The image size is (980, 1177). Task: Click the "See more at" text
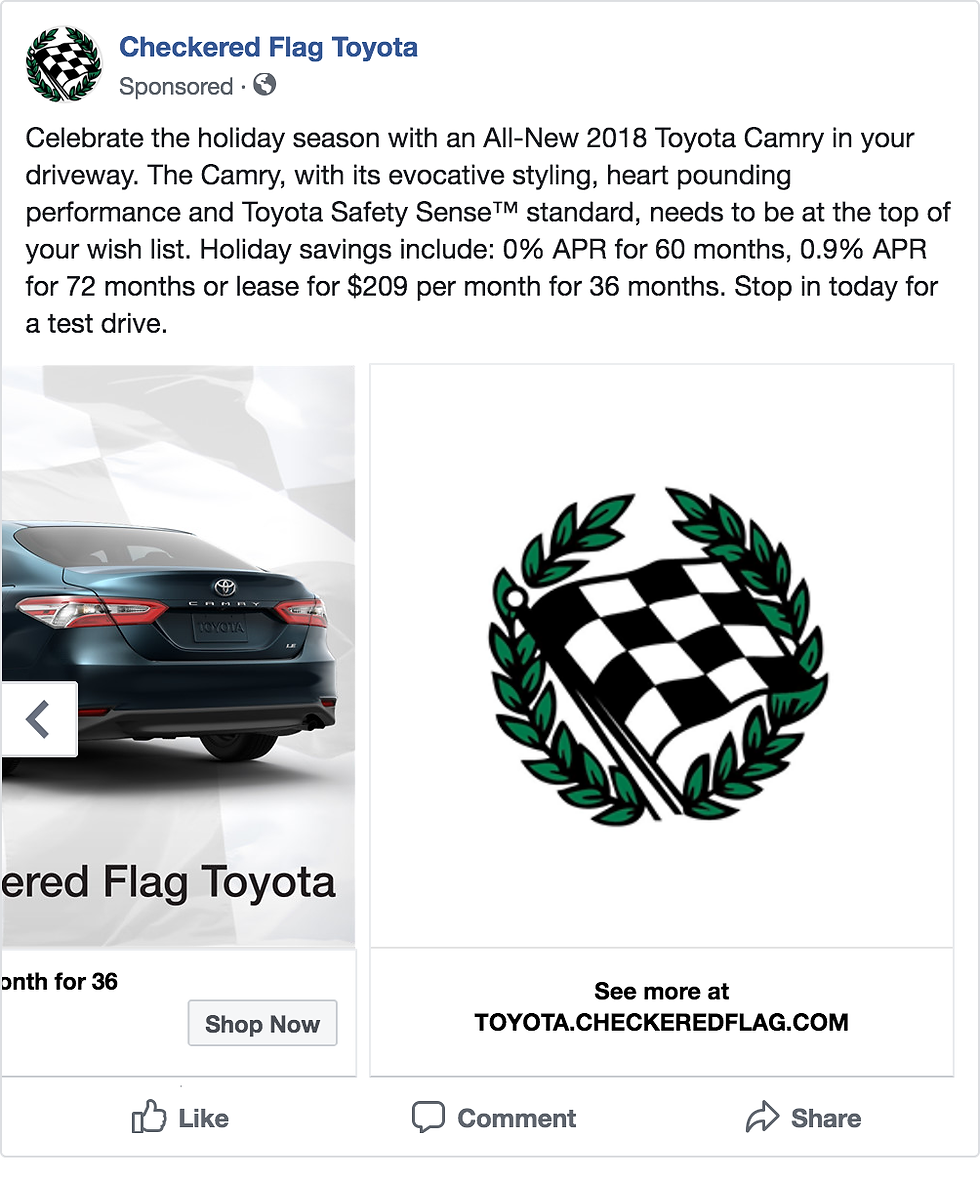661,991
